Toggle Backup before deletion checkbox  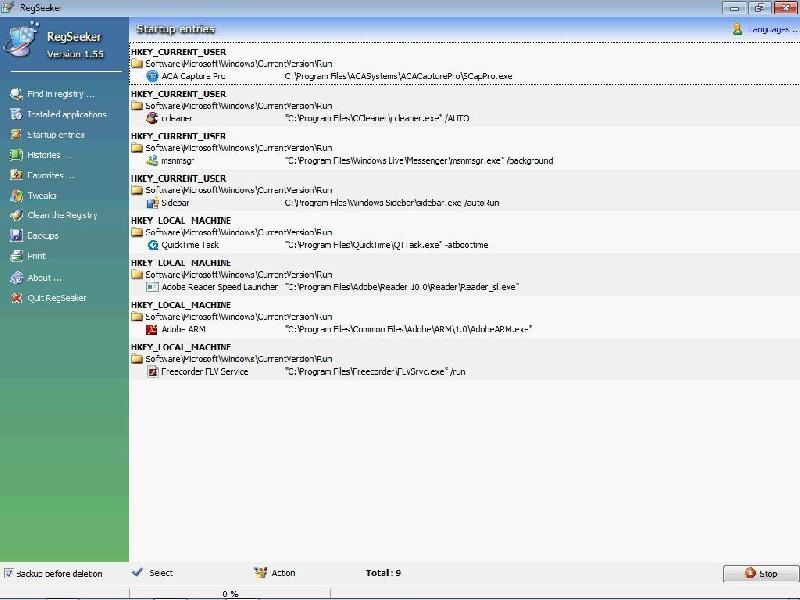[8, 573]
